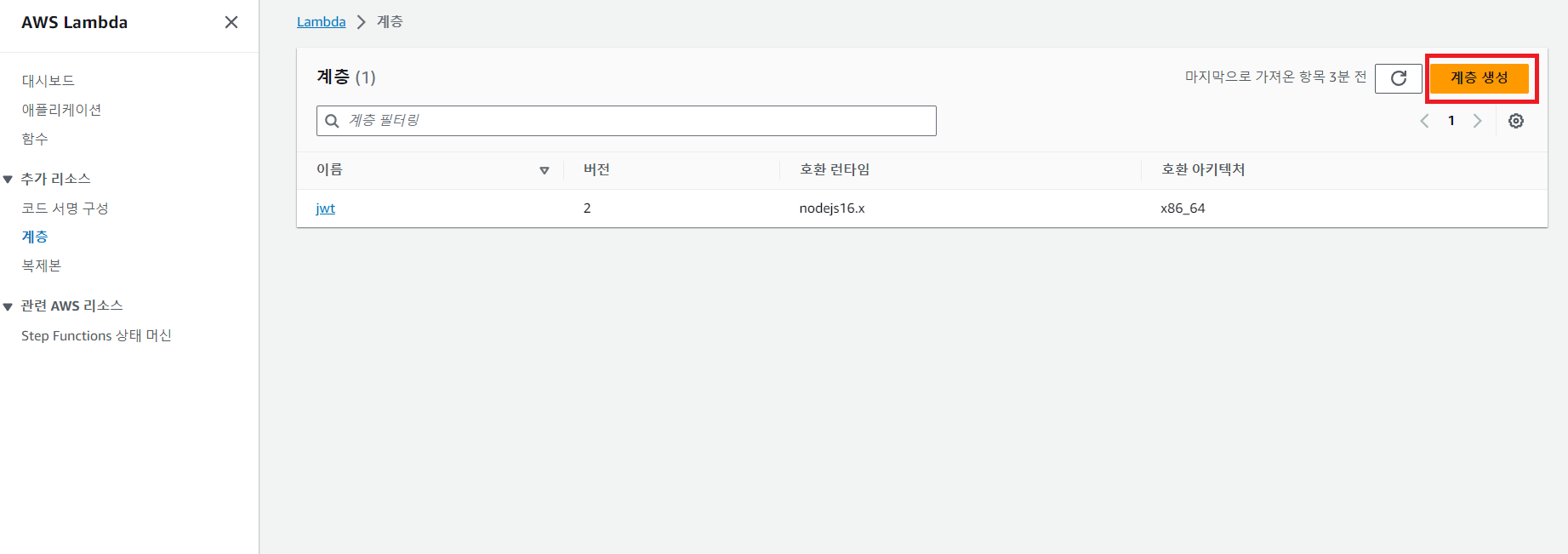
Task: Click the 계층 생성 button
Action: click(1480, 78)
